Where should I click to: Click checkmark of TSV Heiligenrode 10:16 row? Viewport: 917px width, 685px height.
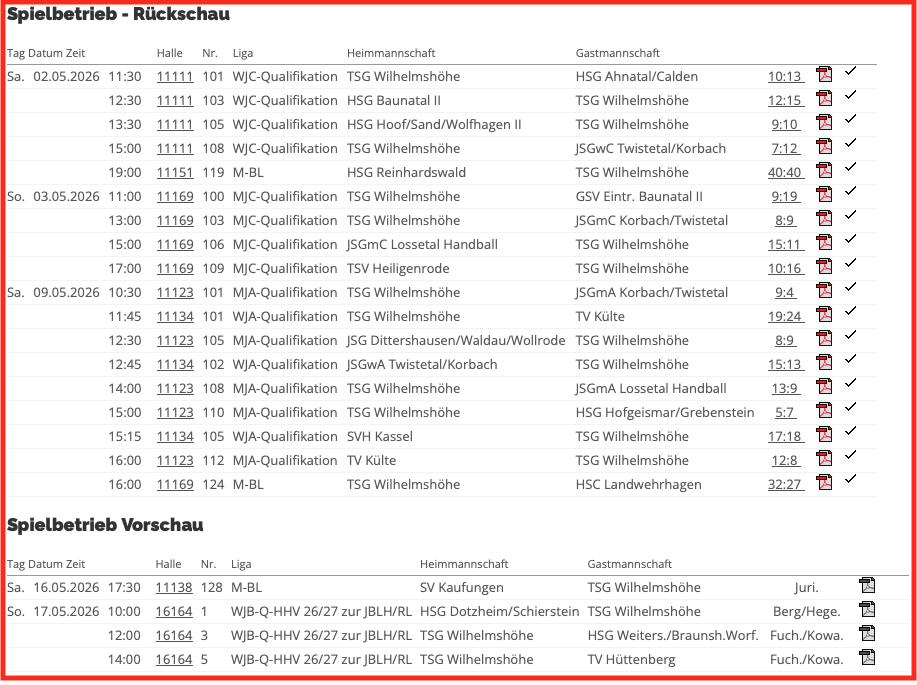click(851, 263)
